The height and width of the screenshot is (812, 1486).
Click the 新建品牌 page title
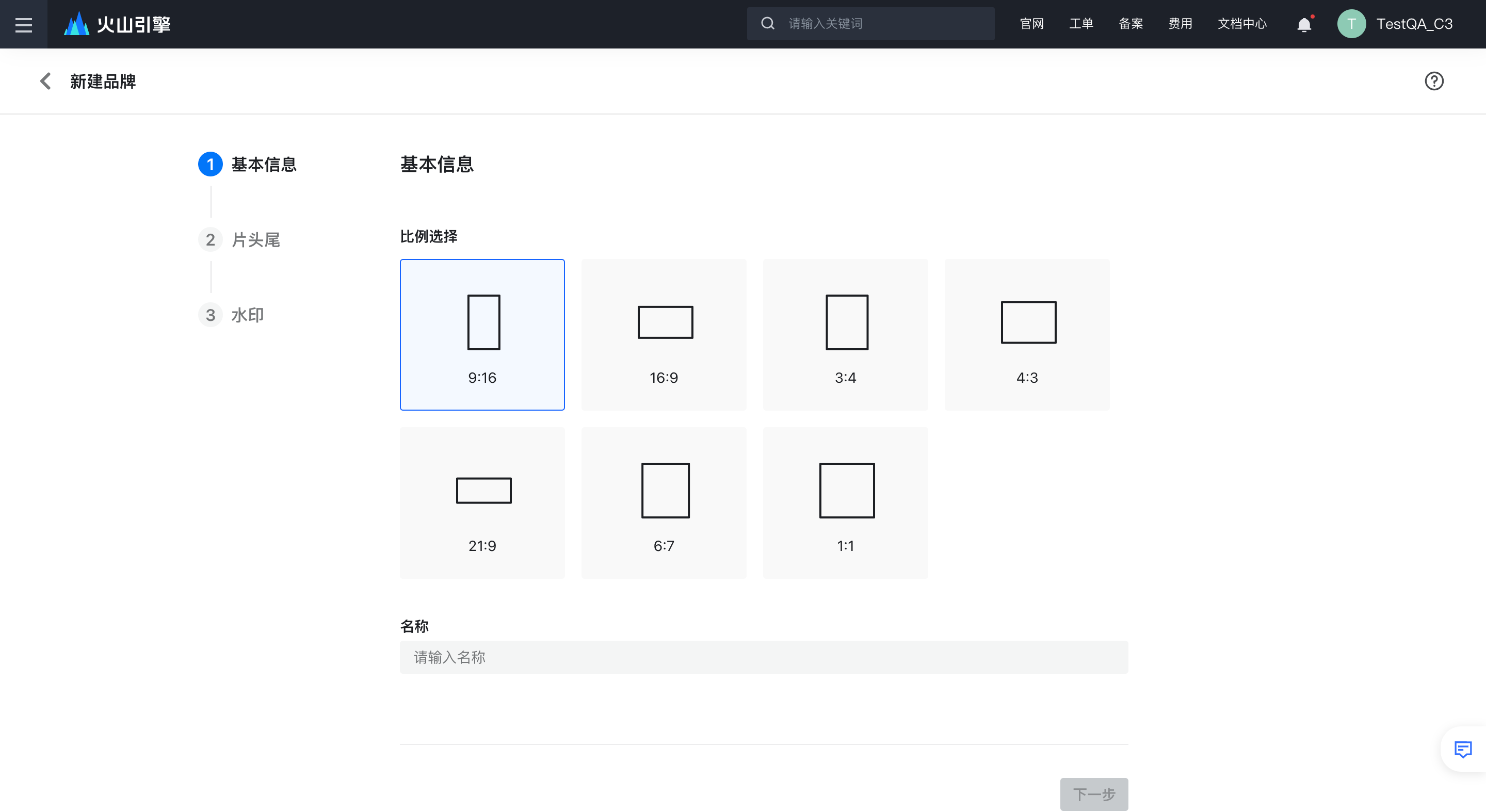(x=103, y=82)
